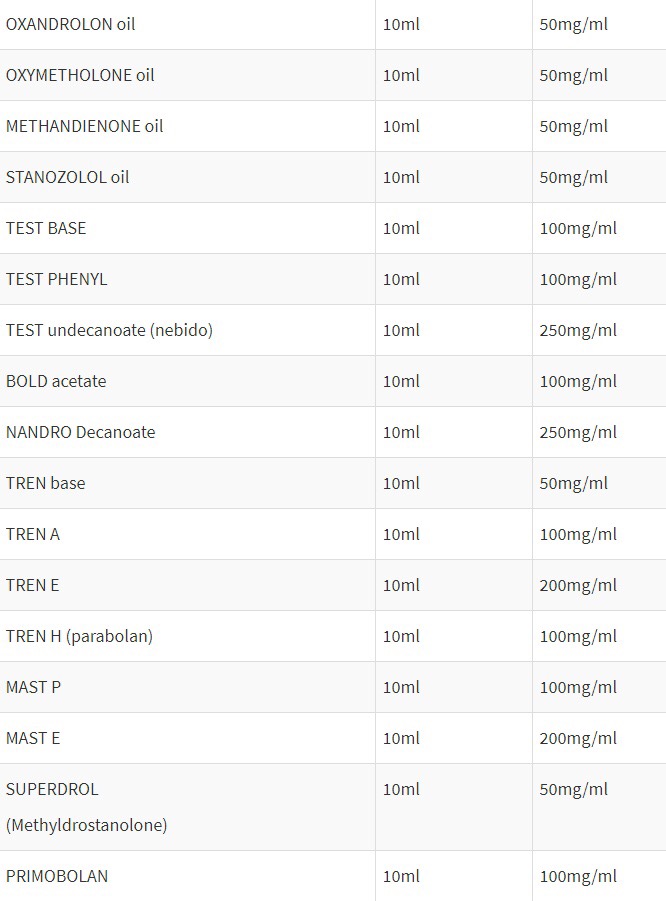Click the 10ml volume in SUPERDROL row
The height and width of the screenshot is (901, 666).
pyautogui.click(x=401, y=789)
